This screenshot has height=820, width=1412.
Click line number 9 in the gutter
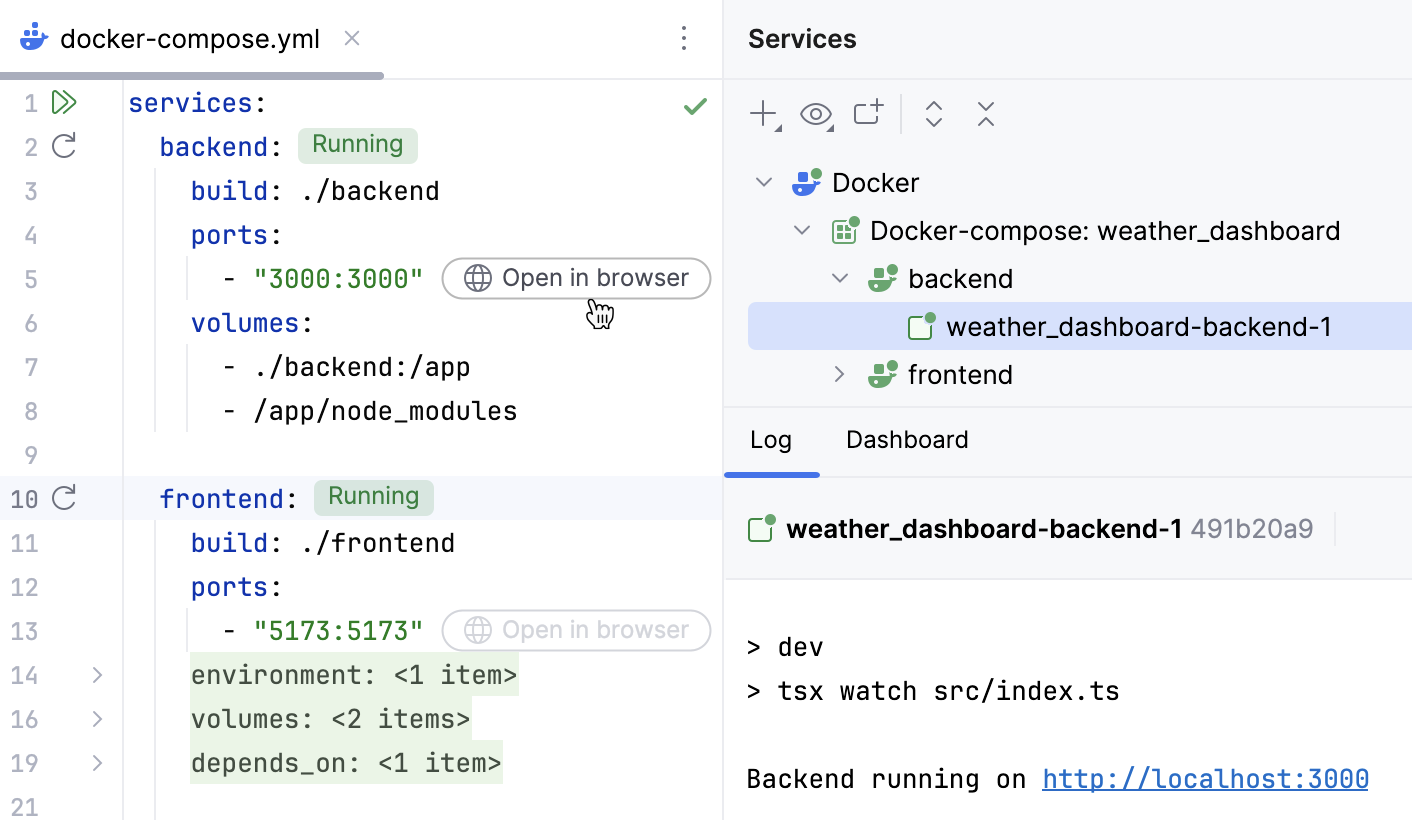point(31,455)
